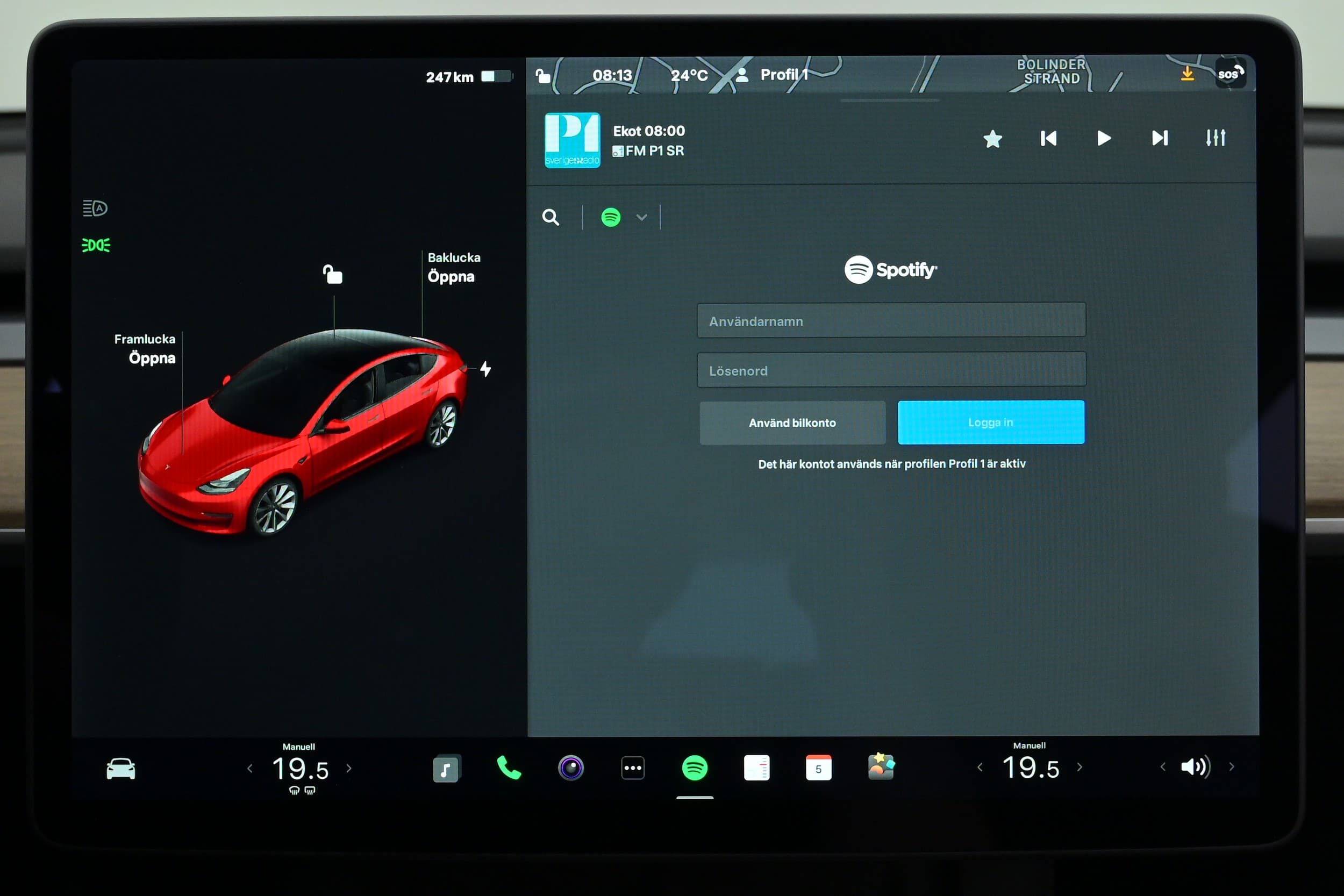This screenshot has width=1344, height=896.
Task: Tap the P1 Sveriges Radio artwork
Action: point(572,140)
